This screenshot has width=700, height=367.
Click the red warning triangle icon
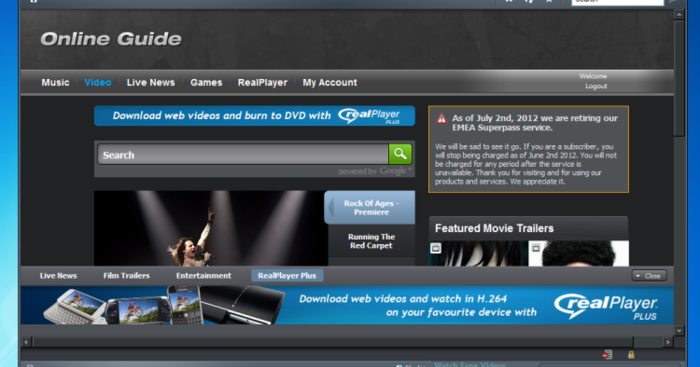click(x=442, y=119)
